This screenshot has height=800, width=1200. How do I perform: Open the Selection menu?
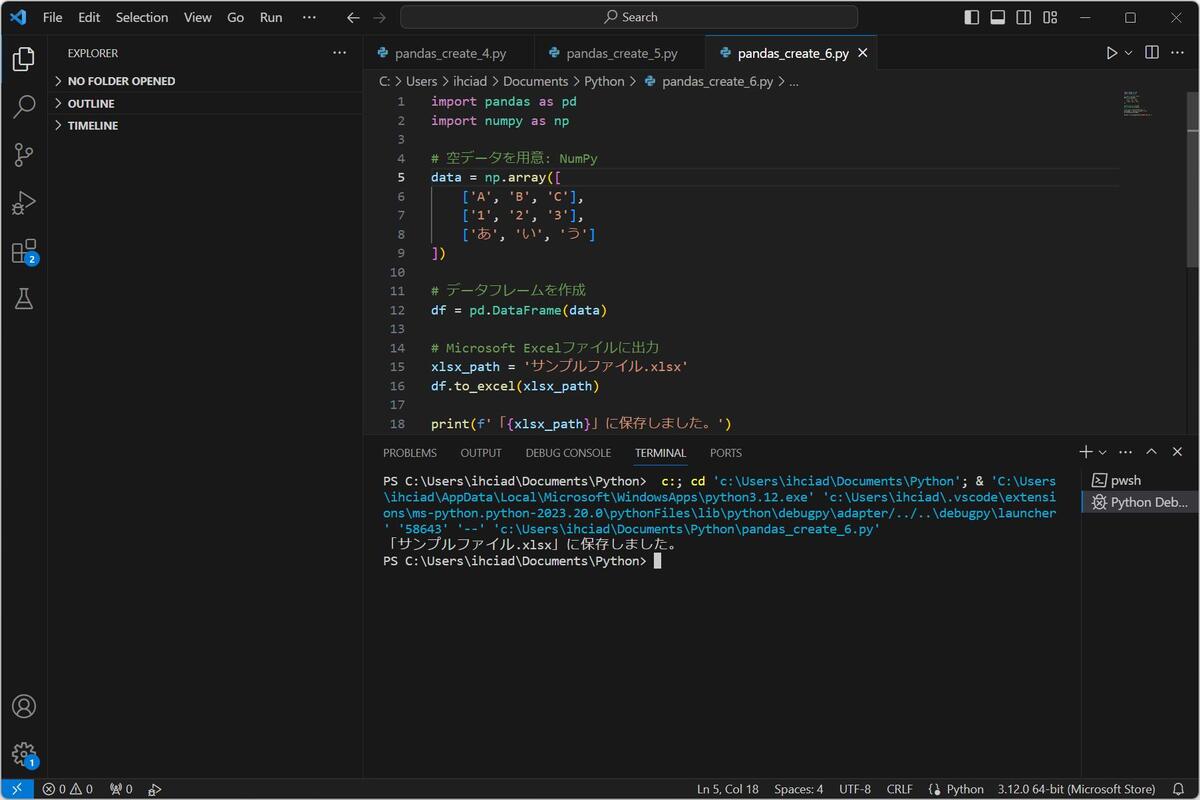(142, 17)
